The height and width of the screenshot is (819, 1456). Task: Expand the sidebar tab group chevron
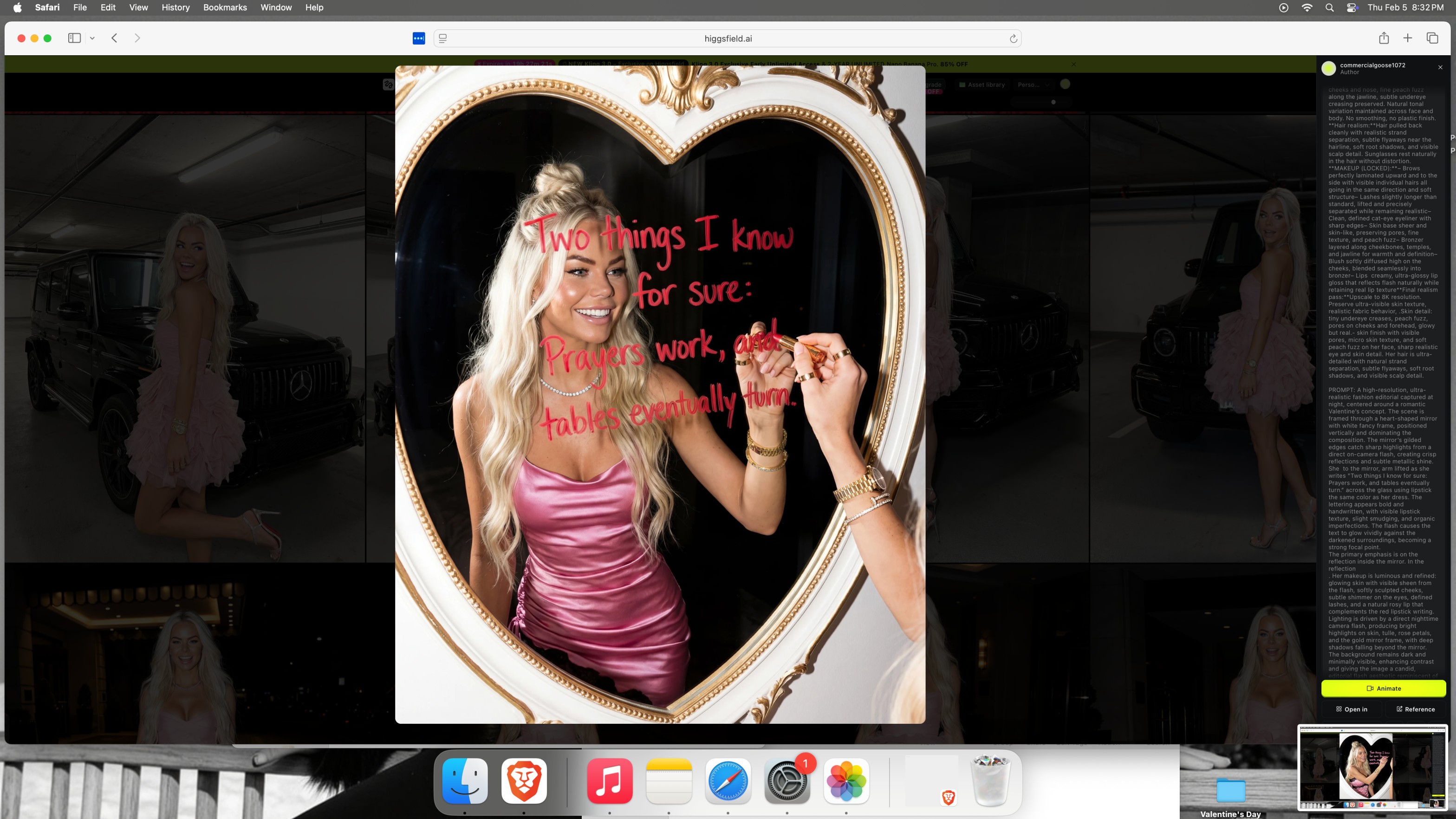(x=92, y=39)
